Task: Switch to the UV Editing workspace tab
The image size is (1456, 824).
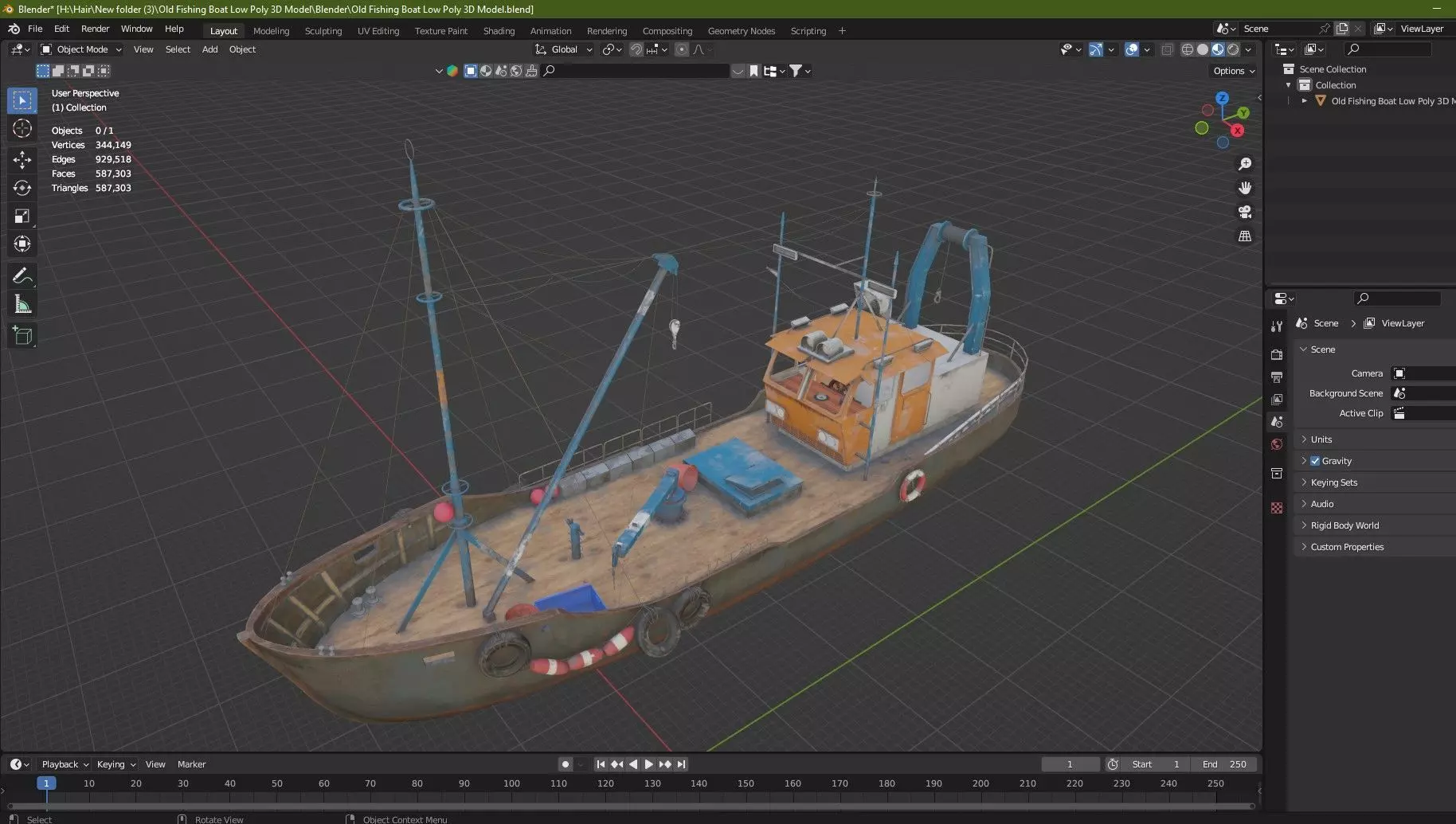Action: tap(378, 31)
